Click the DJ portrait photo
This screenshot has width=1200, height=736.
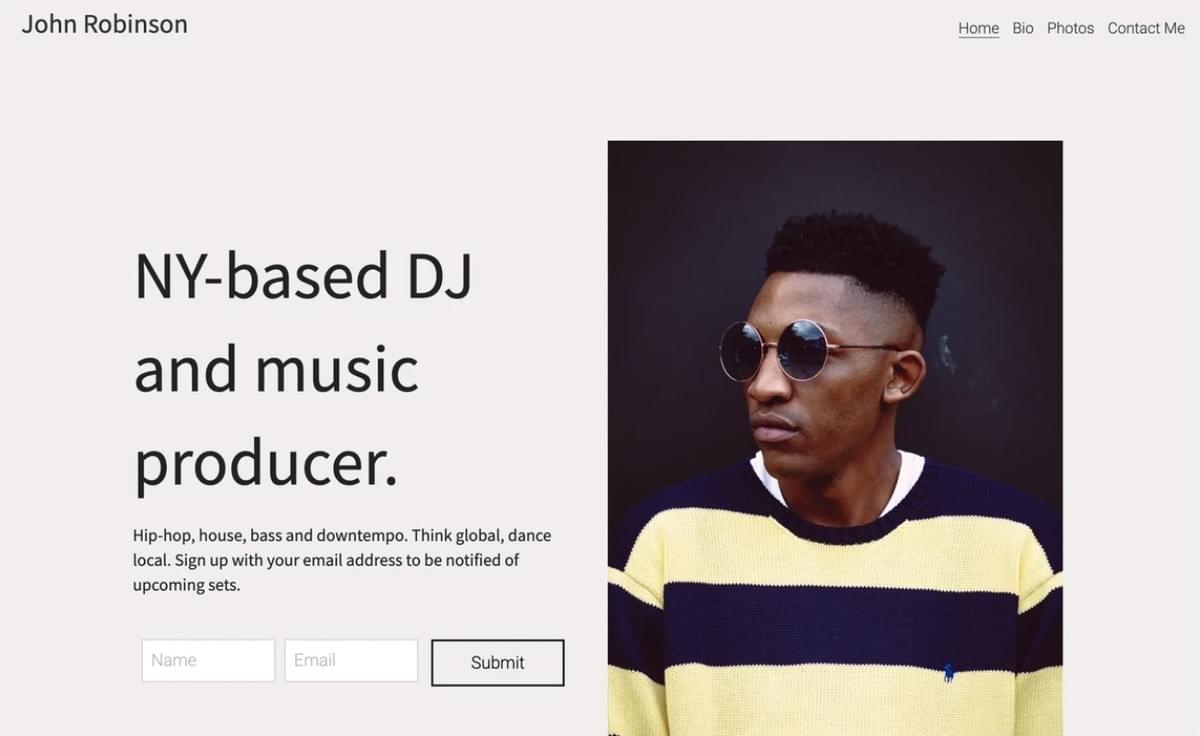point(835,438)
